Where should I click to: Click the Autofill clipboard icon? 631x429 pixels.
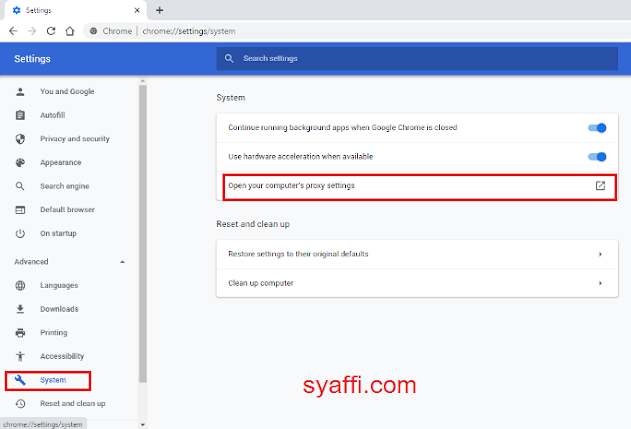(20, 115)
